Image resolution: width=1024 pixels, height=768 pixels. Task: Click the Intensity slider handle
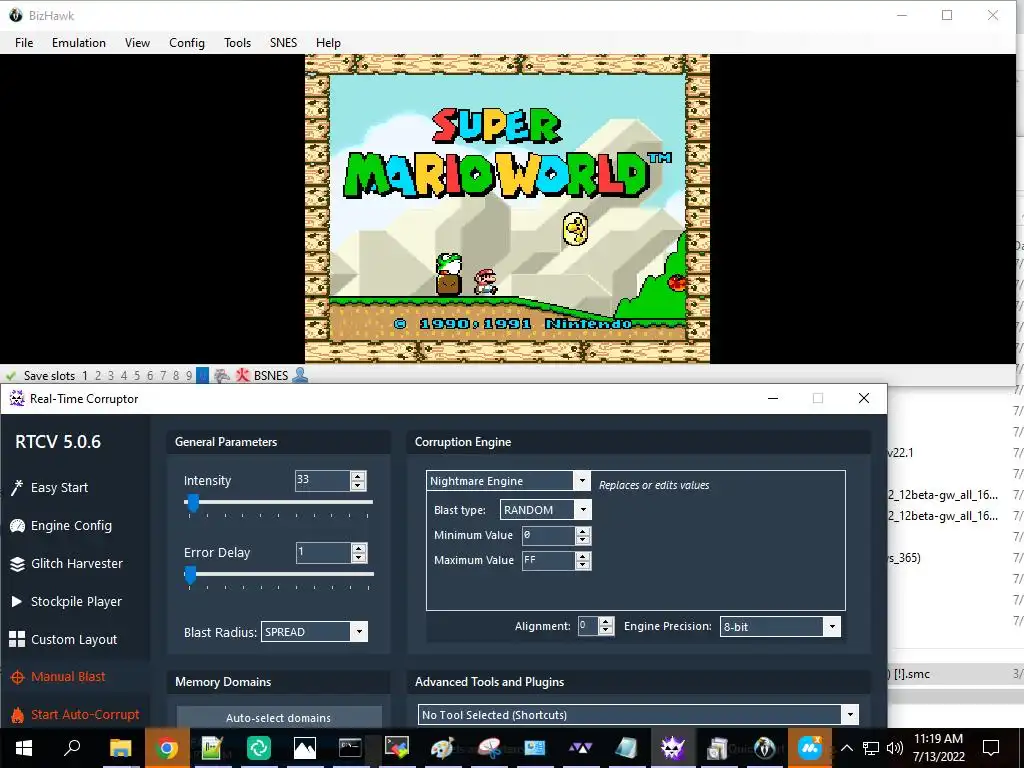[193, 503]
